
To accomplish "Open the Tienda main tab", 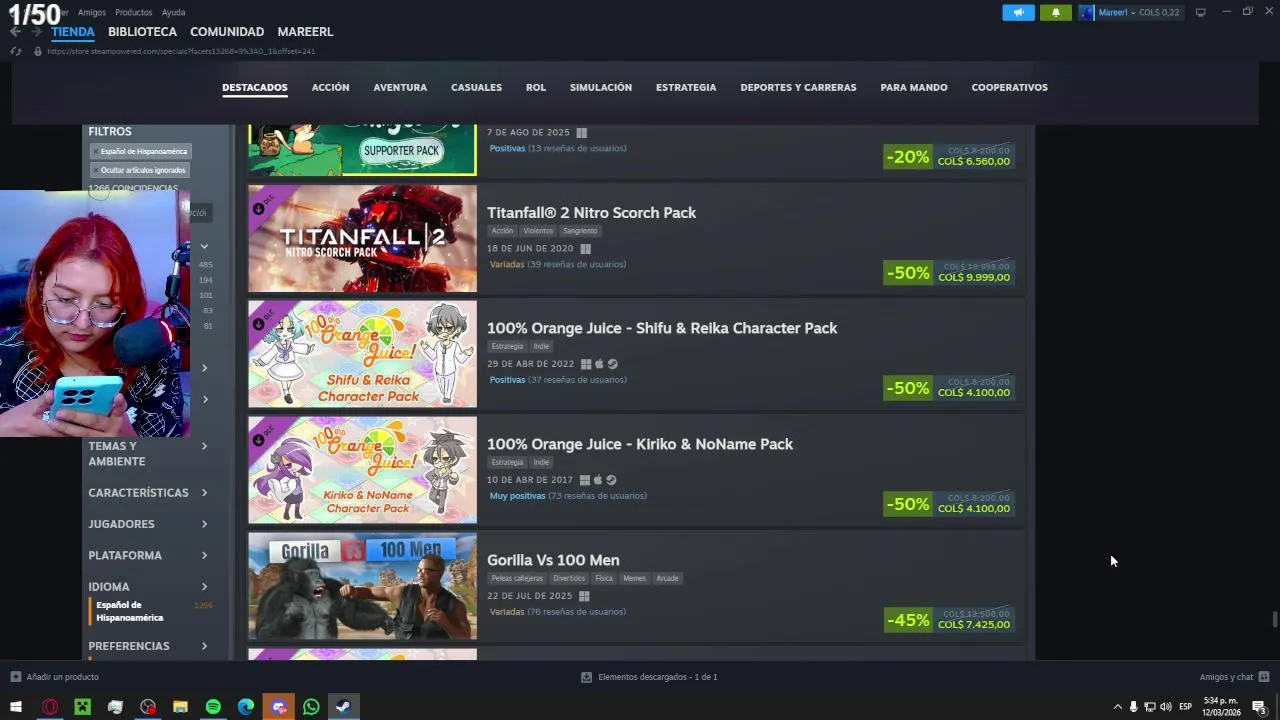I will (x=73, y=32).
